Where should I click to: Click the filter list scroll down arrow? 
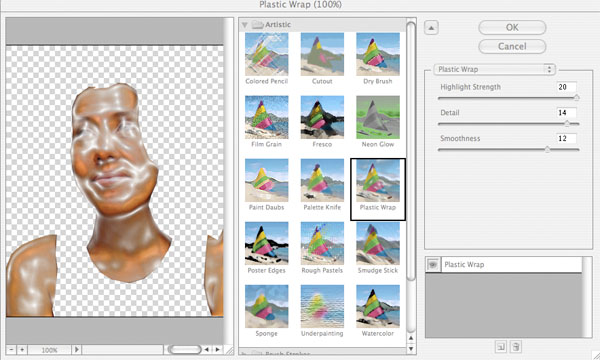pyautogui.click(x=411, y=349)
